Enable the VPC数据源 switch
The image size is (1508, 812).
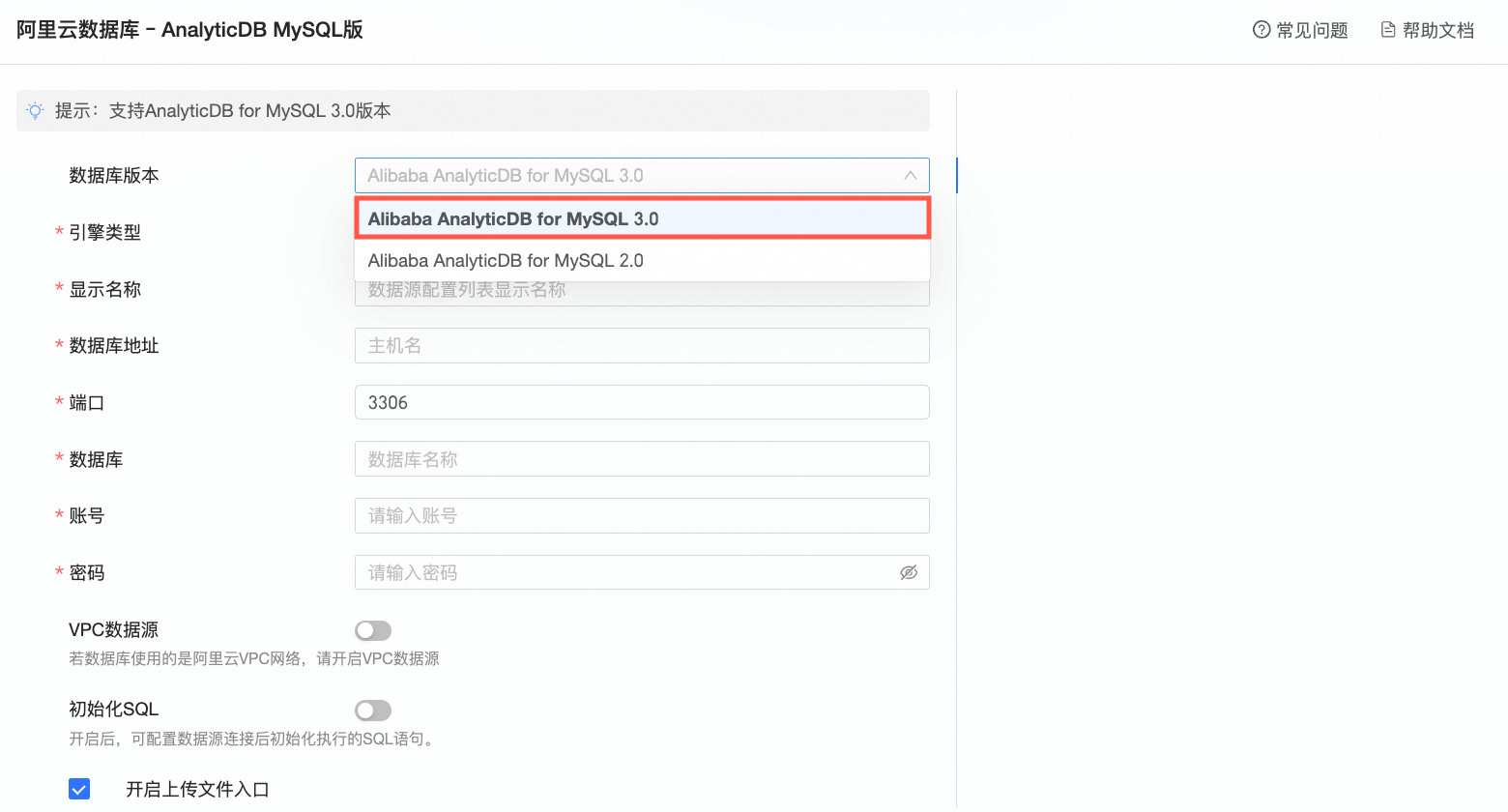373,631
